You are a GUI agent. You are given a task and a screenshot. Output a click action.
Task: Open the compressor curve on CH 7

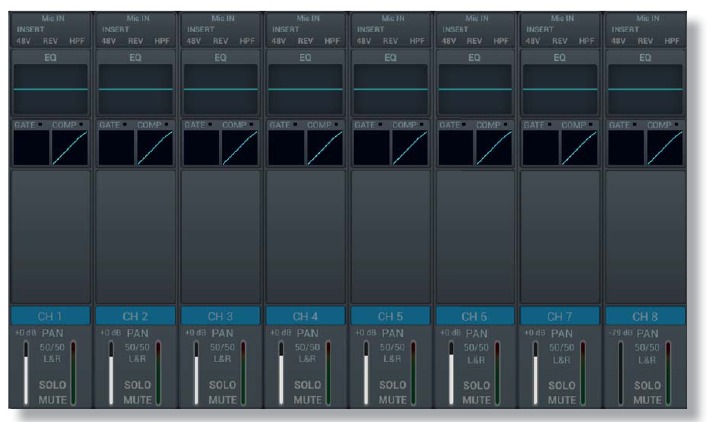point(579,148)
